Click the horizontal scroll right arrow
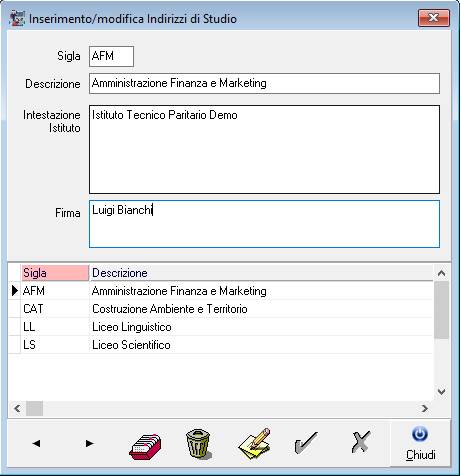This screenshot has width=461, height=476. pyautogui.click(x=425, y=408)
